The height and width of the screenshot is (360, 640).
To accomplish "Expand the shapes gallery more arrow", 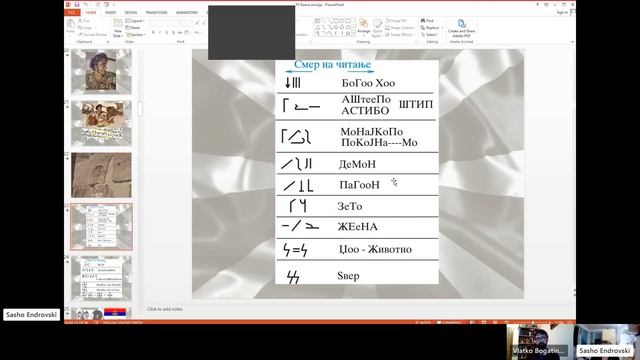I will [x=353, y=34].
